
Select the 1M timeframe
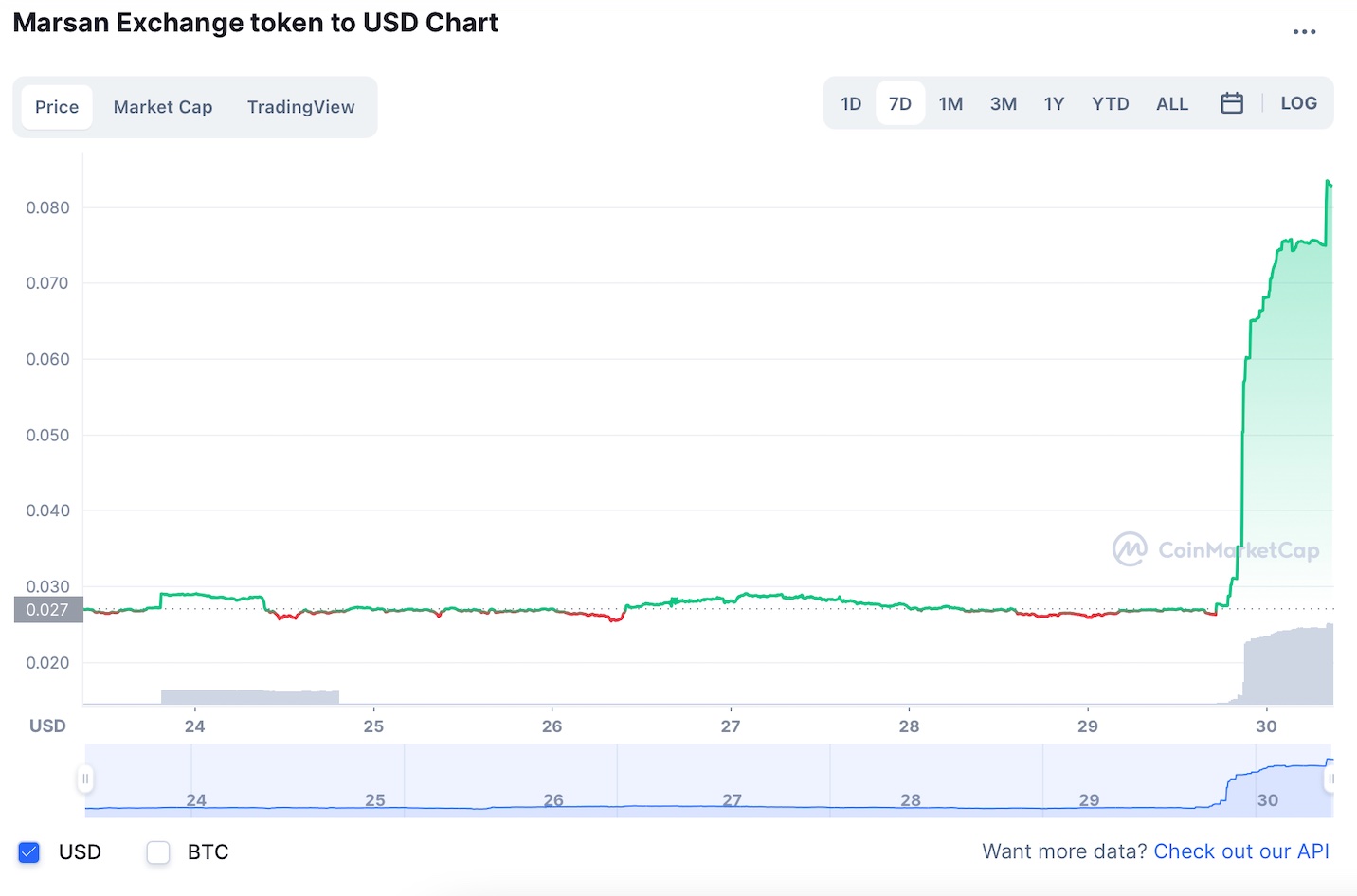coord(950,102)
